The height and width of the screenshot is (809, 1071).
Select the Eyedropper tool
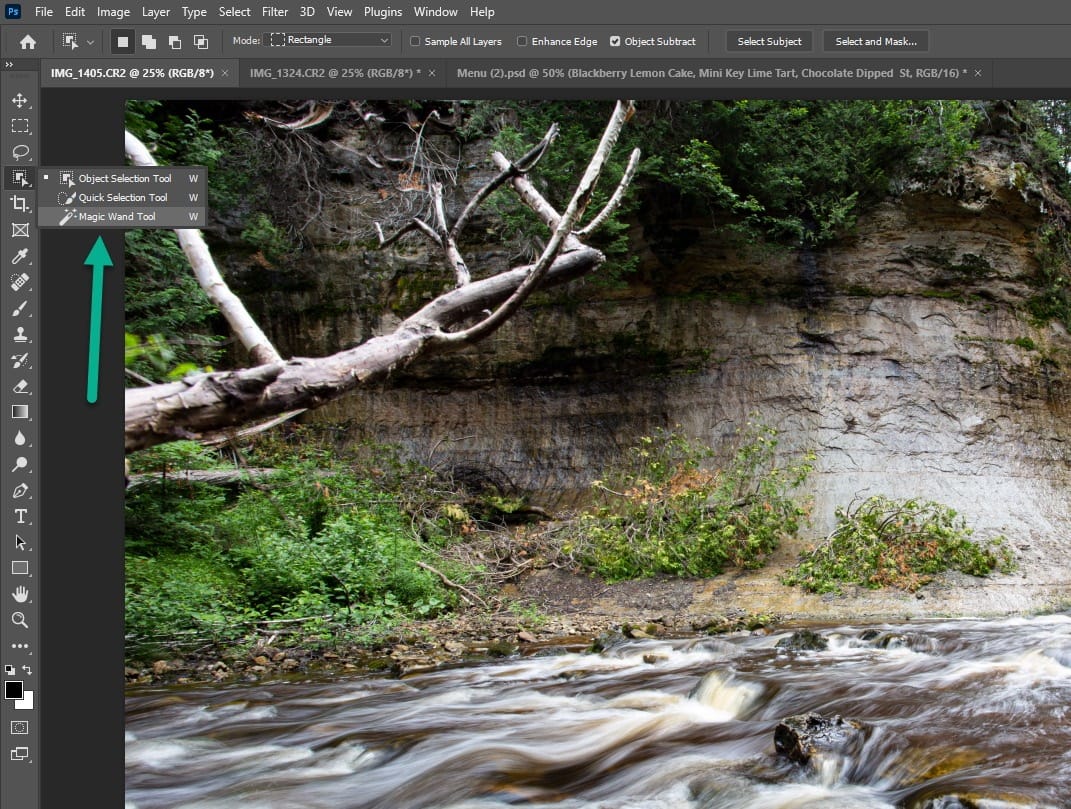coord(20,256)
